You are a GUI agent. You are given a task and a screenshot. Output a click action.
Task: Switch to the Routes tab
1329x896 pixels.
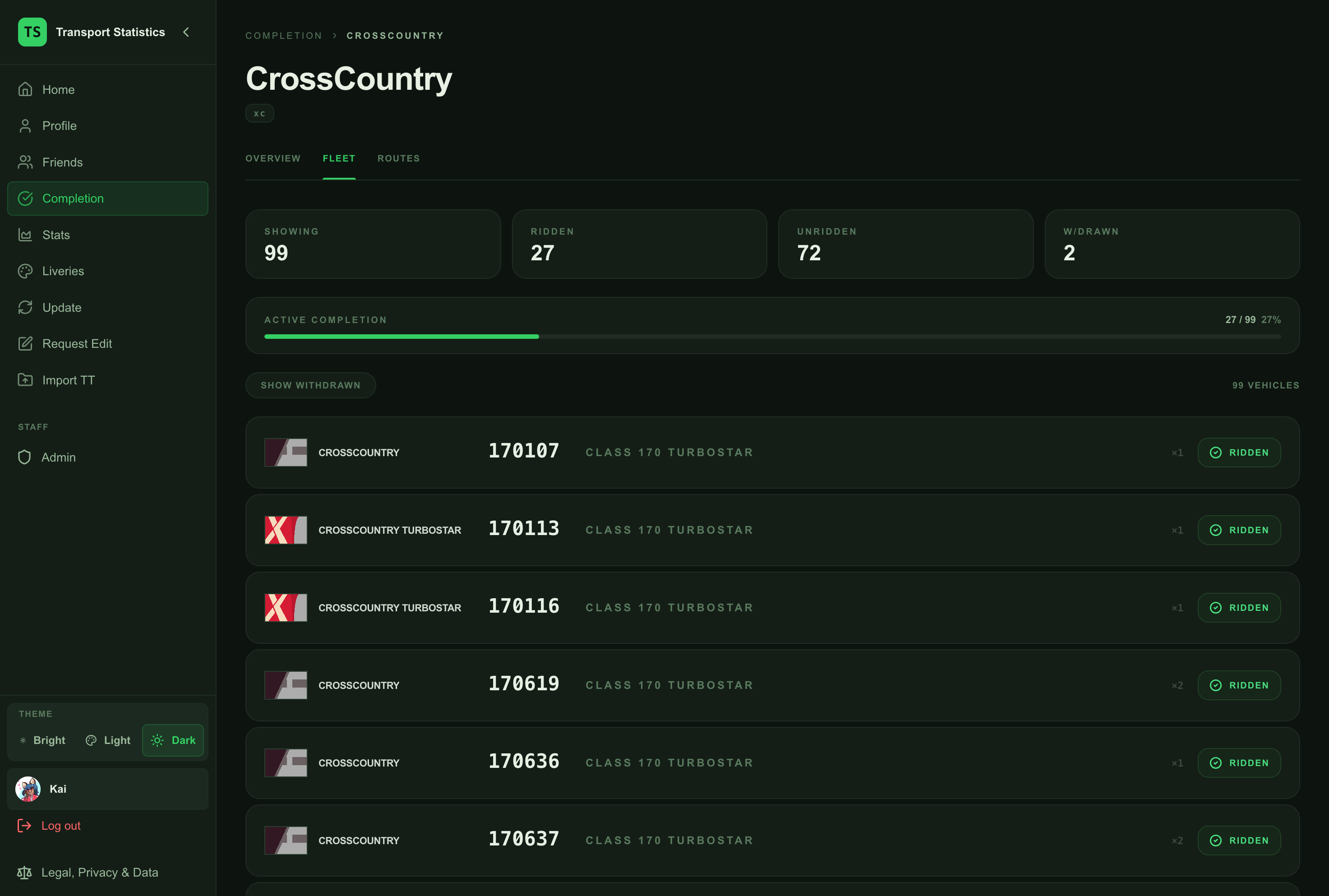pos(399,158)
